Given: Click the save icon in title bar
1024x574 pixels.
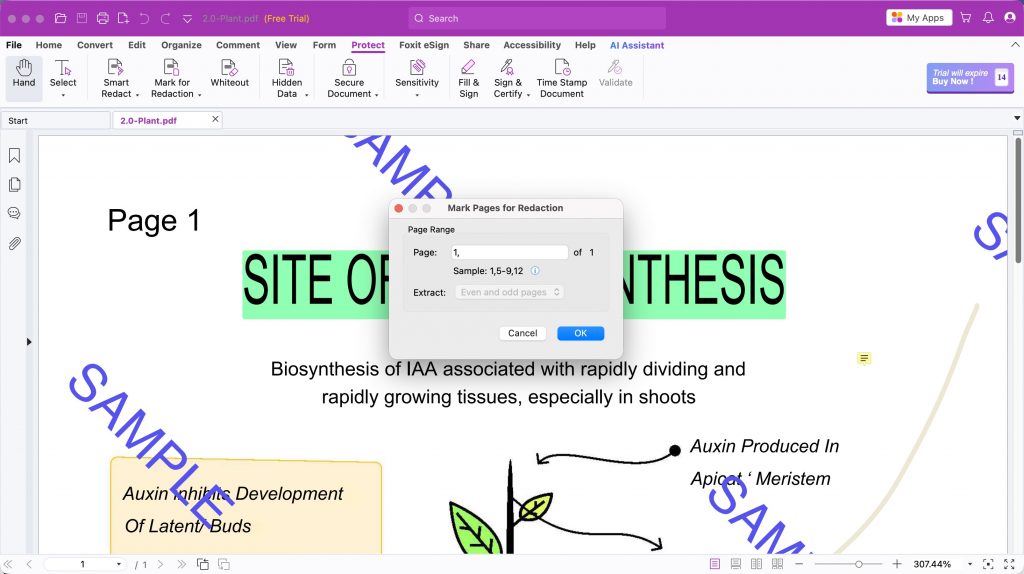Looking at the screenshot, I should (82, 18).
